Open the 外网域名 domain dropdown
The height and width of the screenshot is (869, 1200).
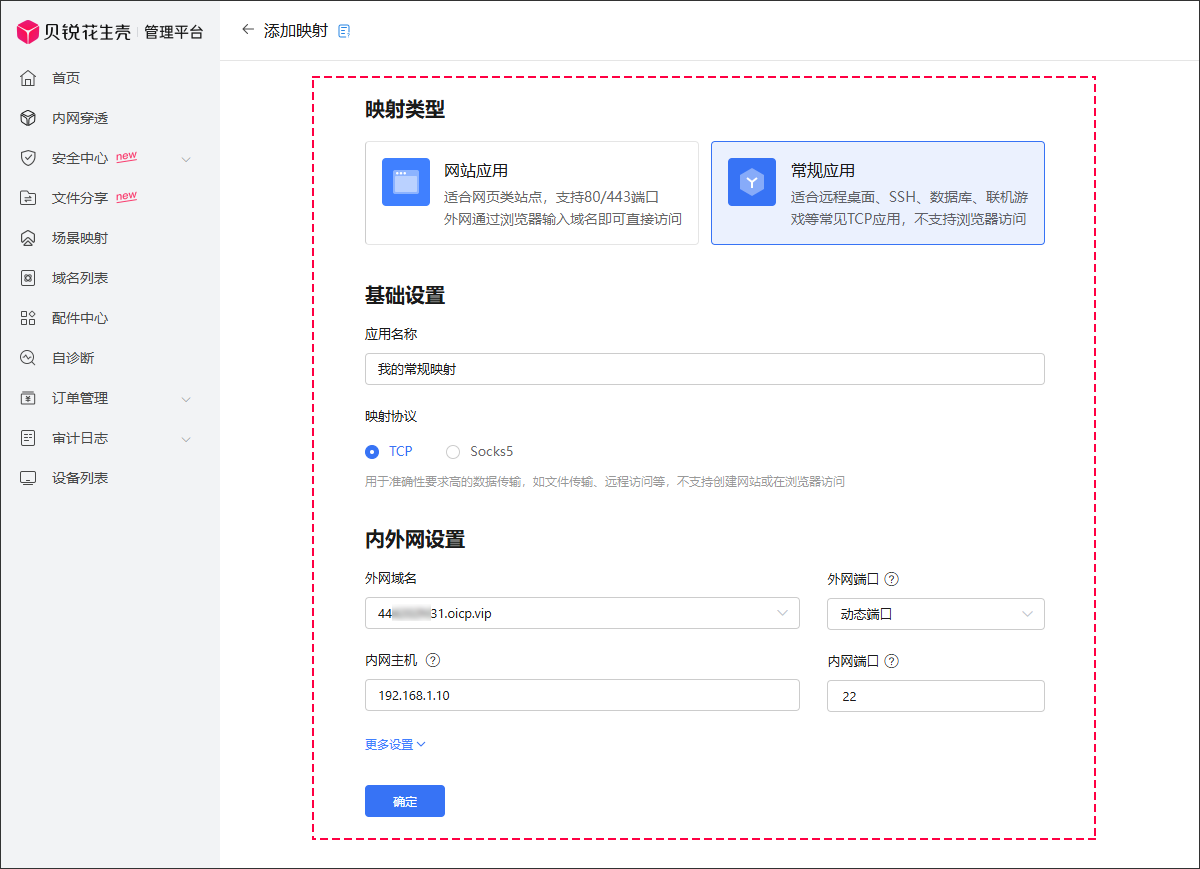pyautogui.click(x=582, y=614)
